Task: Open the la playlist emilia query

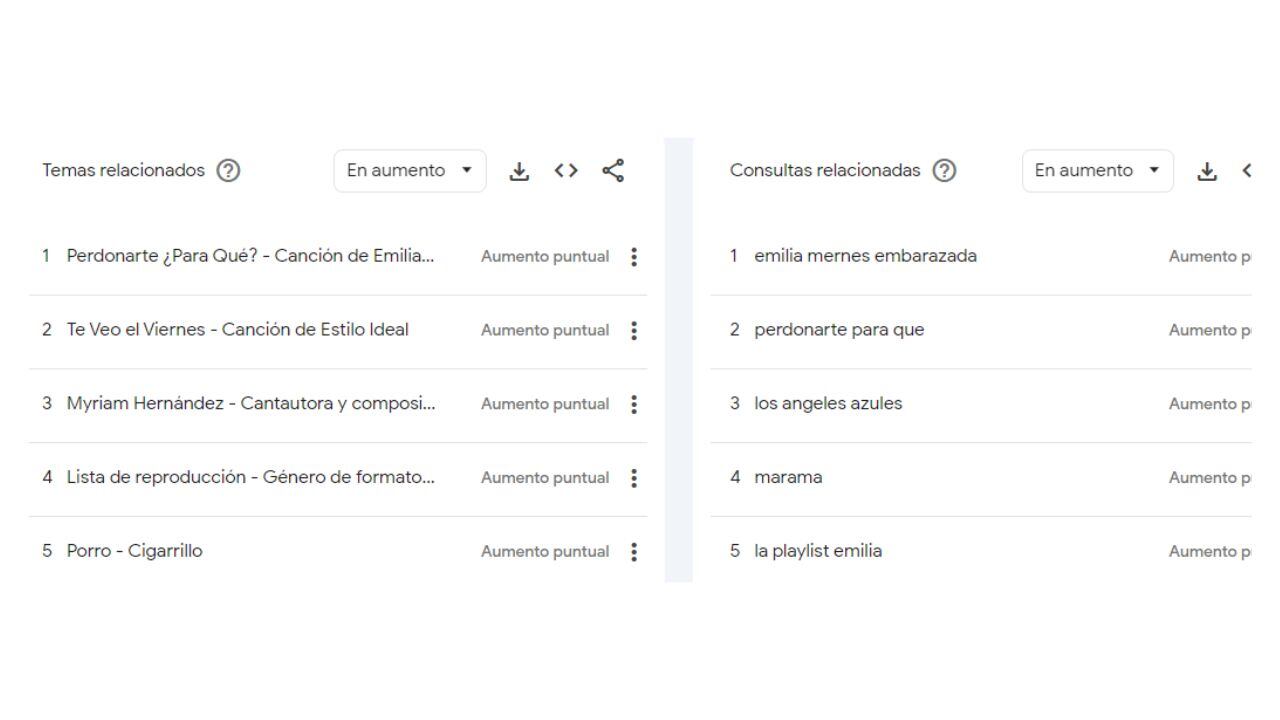Action: tap(818, 551)
